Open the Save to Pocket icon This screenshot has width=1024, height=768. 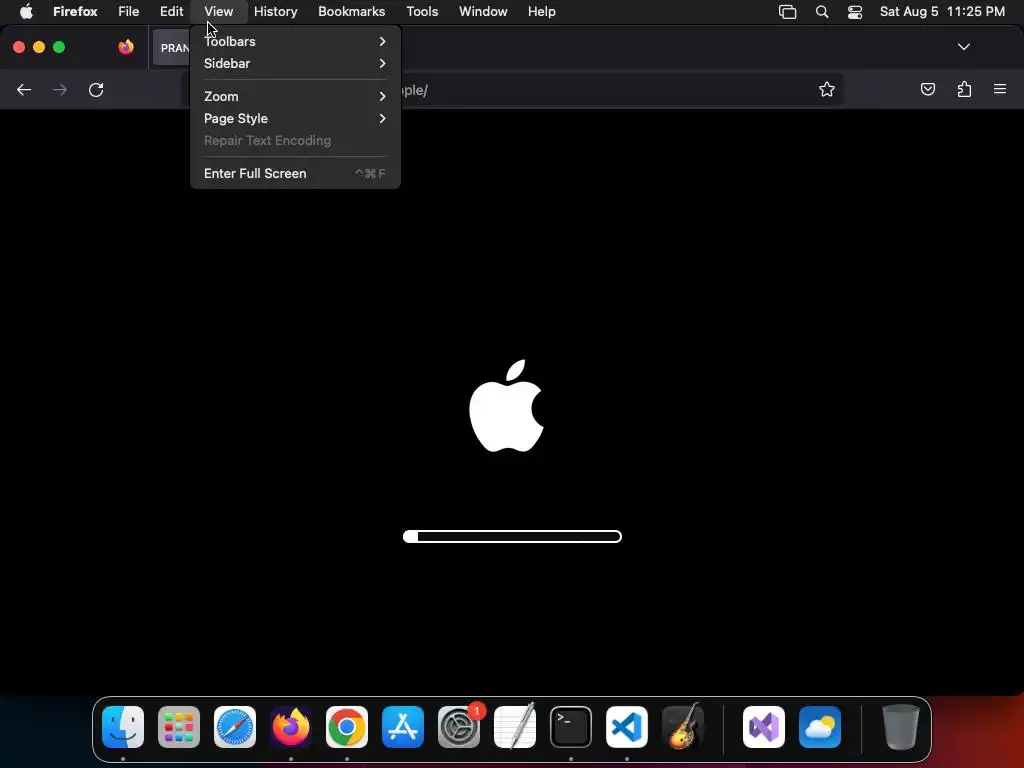927,89
